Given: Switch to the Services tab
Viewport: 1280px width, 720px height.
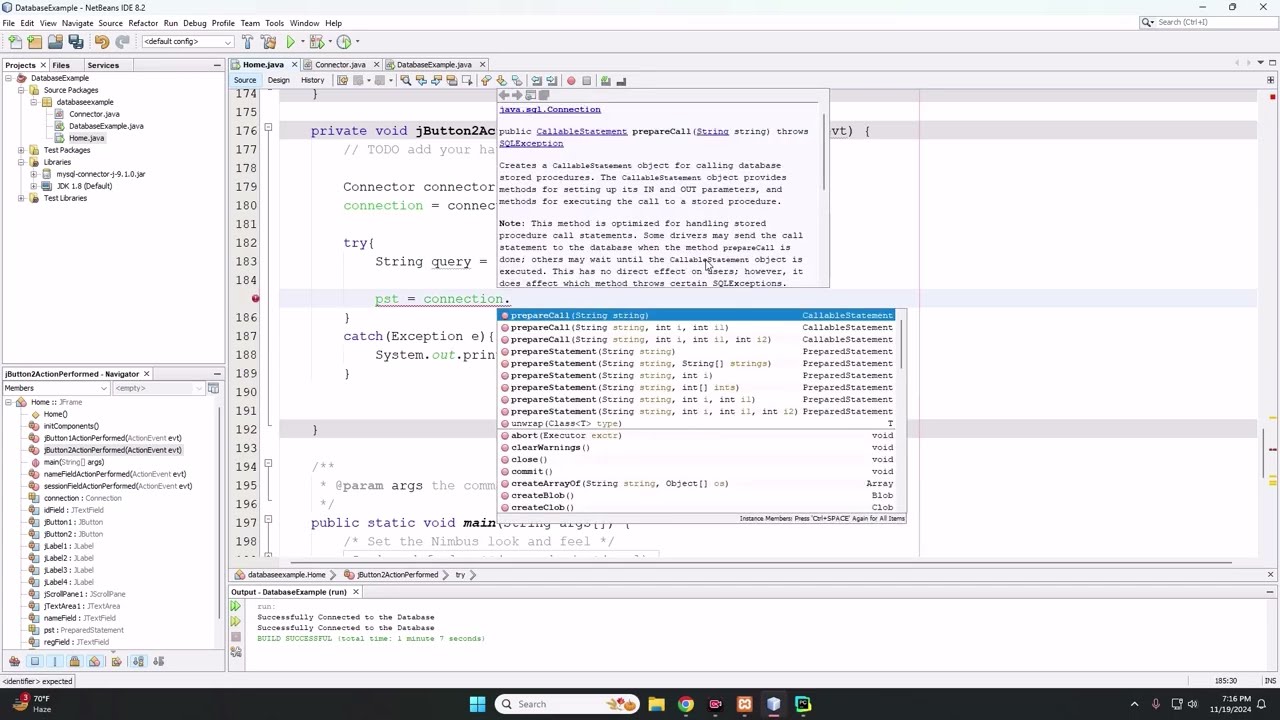Looking at the screenshot, I should coord(102,65).
